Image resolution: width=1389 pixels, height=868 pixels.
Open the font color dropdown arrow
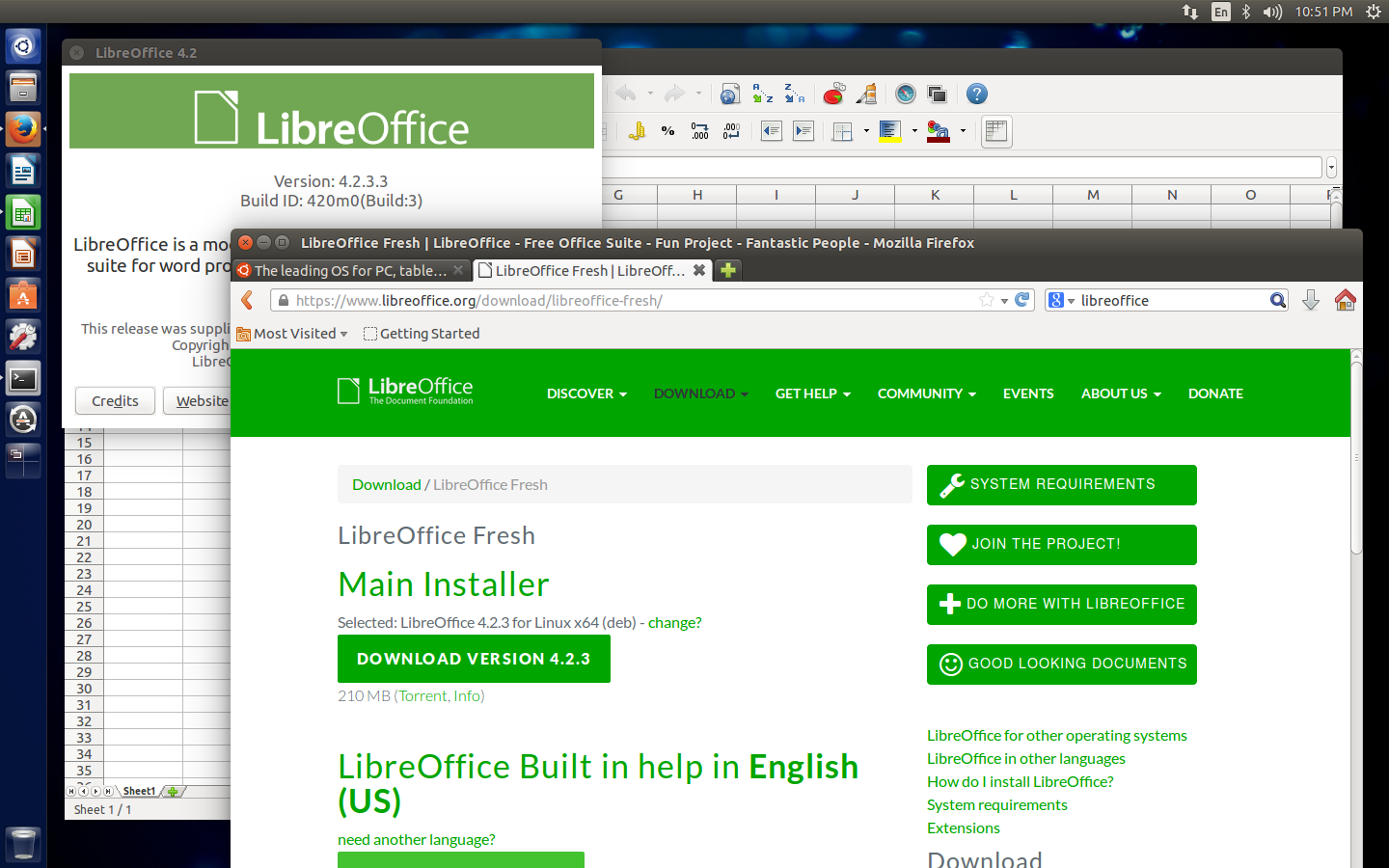963,131
